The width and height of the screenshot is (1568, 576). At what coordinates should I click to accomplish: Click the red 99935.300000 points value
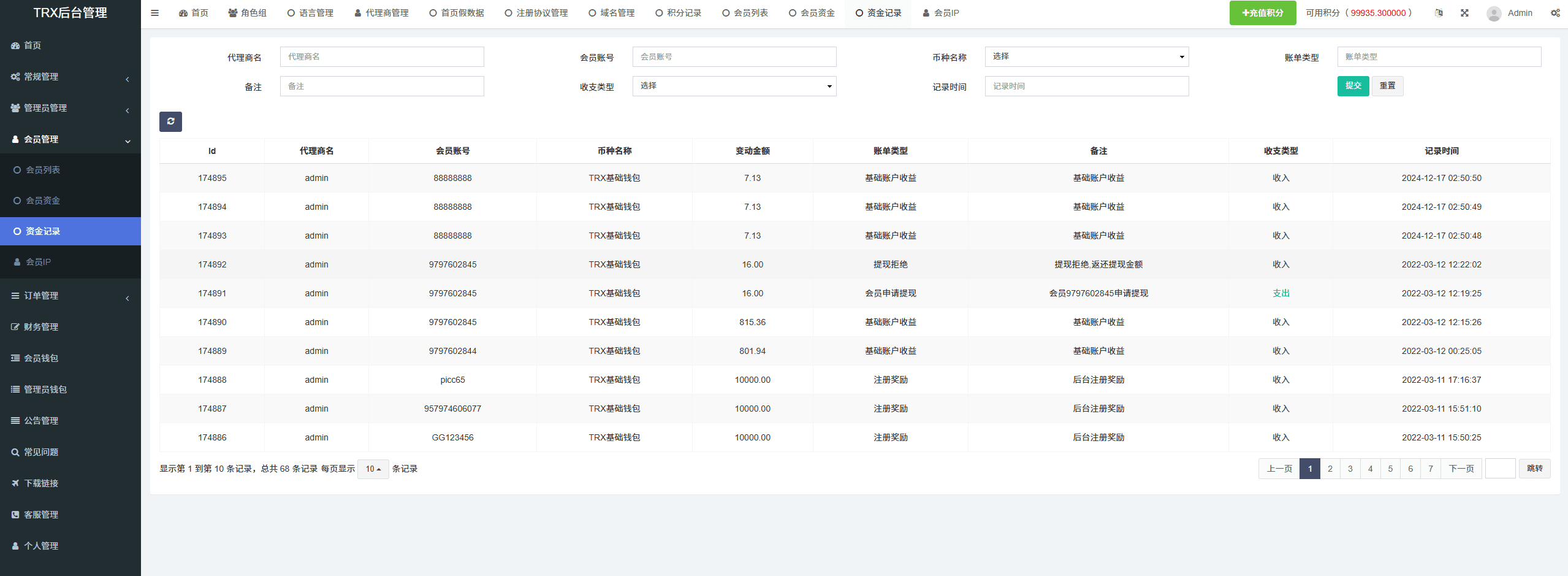click(1379, 13)
